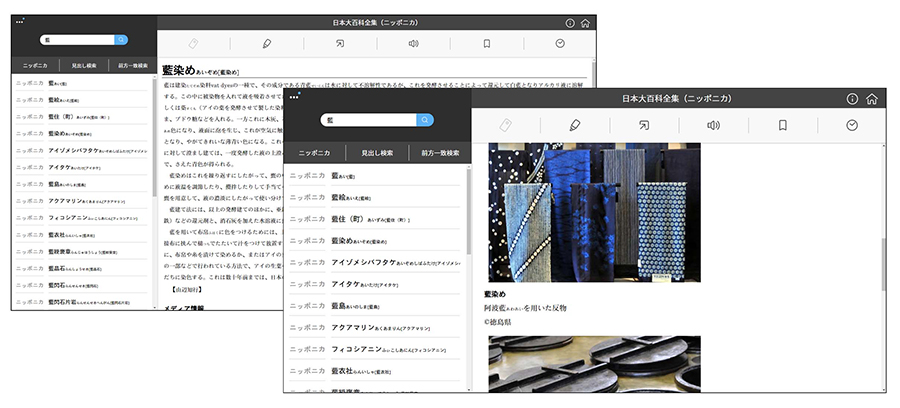This screenshot has width=900, height=408.
Task: Select the ニッポニカ tab in front window
Action: click(x=314, y=153)
